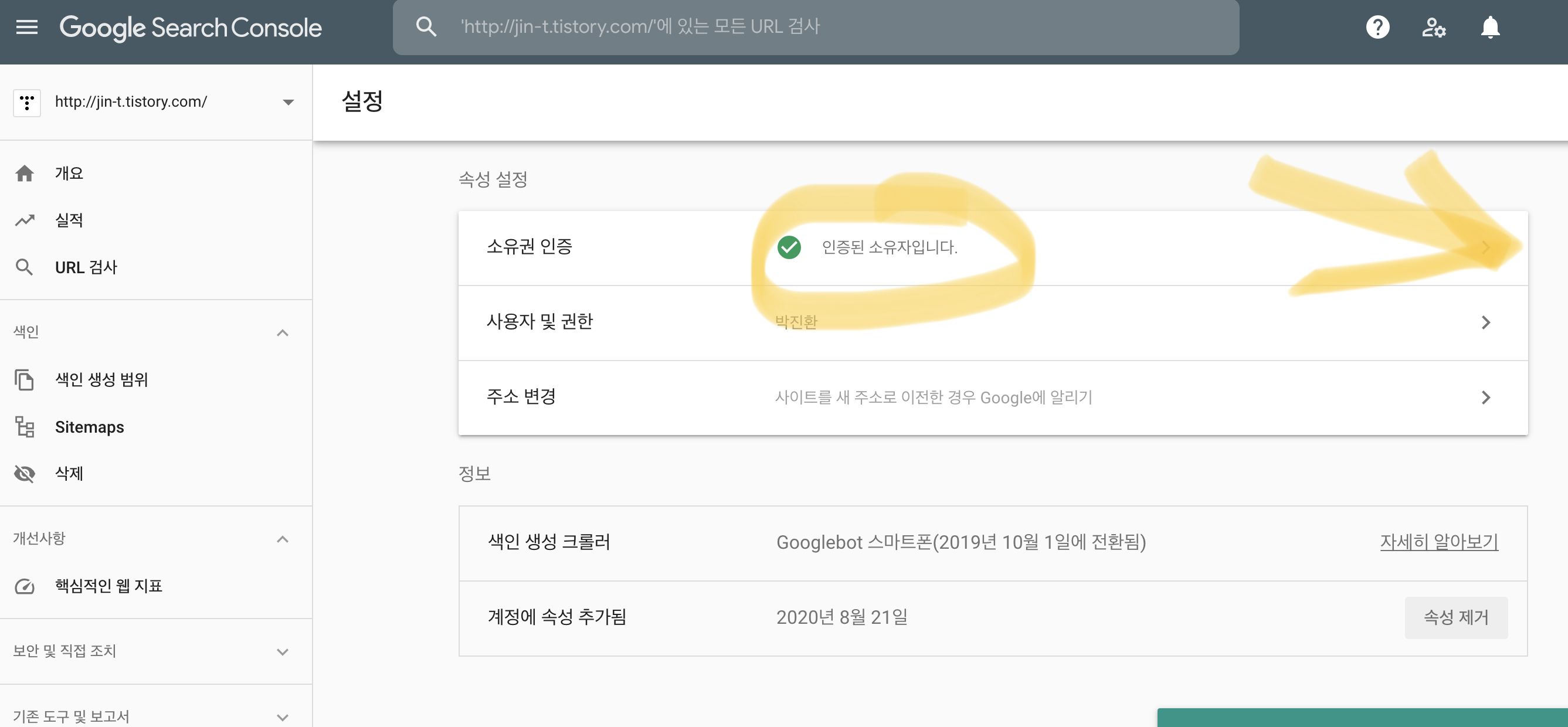Click the home icon beside 개요
Viewport: 1568px width, 727px height.
pos(25,174)
